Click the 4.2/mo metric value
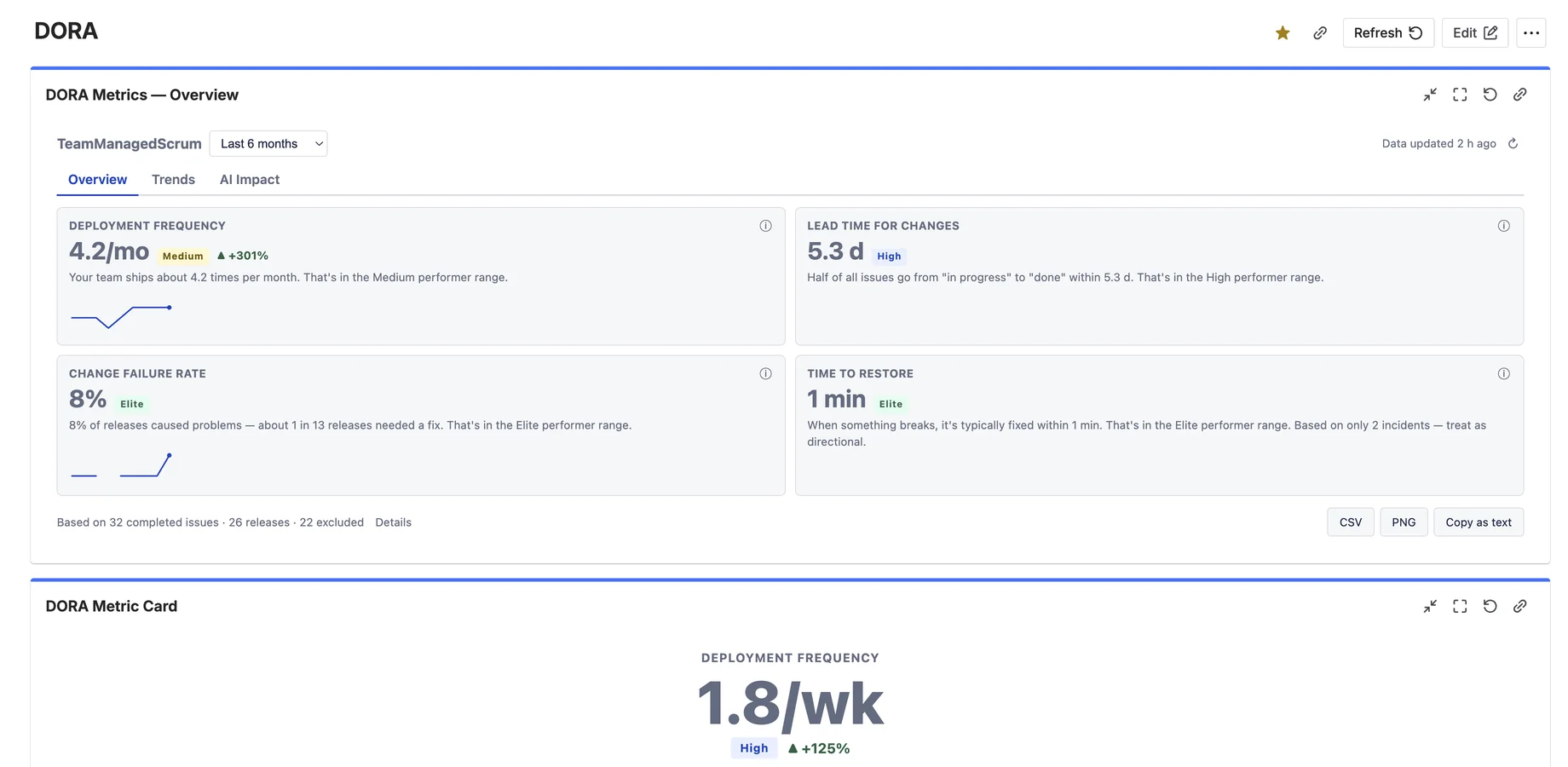Screen dimensions: 1568x767 pos(109,251)
